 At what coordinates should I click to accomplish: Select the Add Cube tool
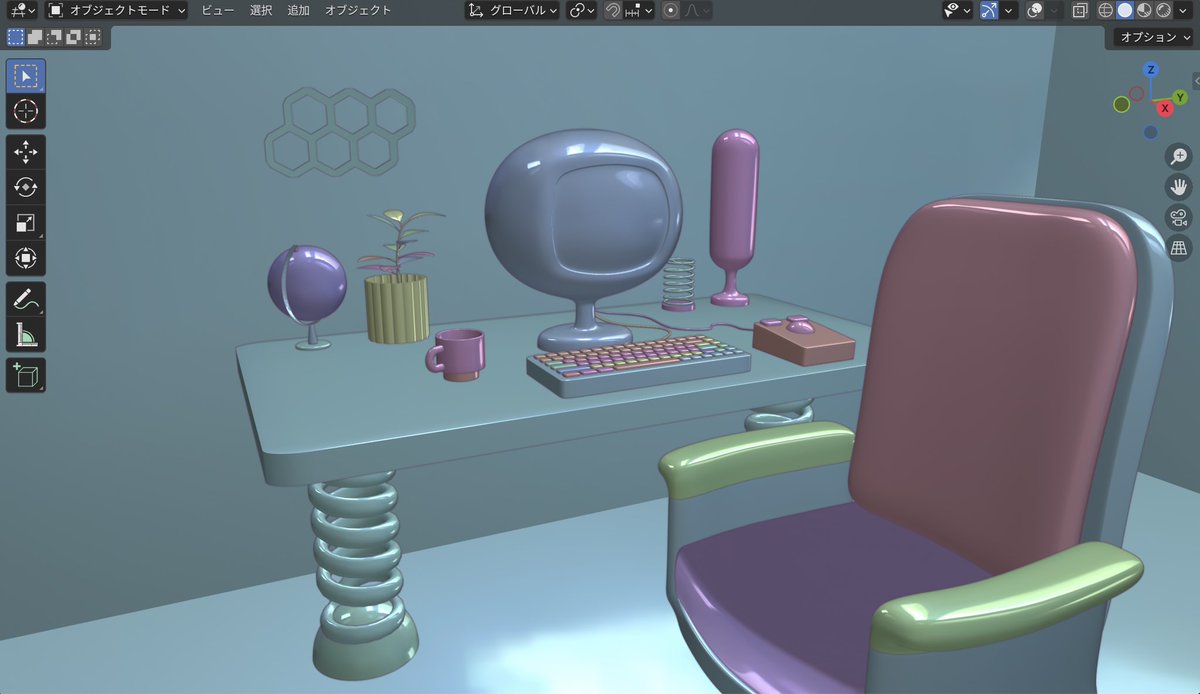[26, 375]
